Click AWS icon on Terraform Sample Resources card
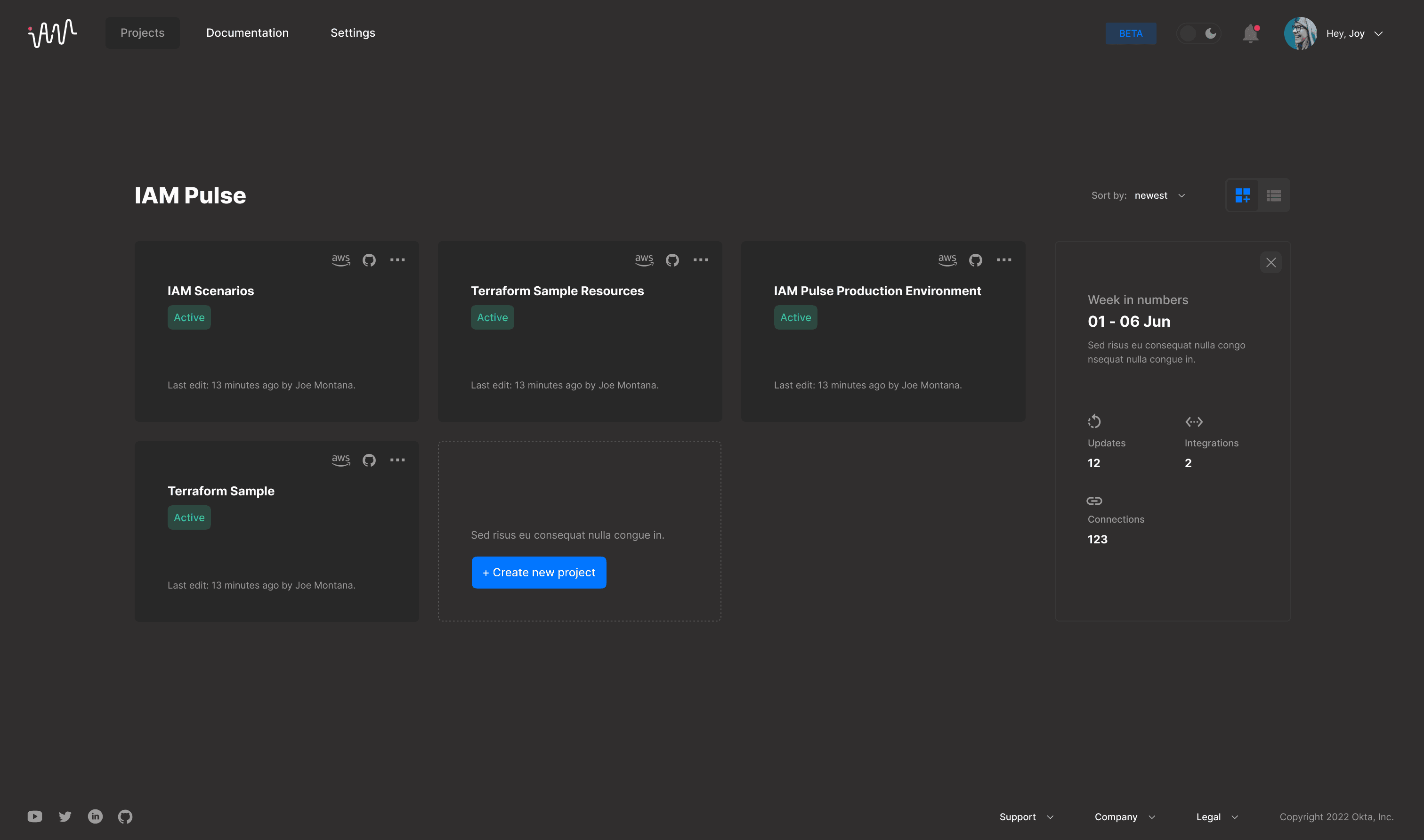Viewport: 1424px width, 840px height. click(x=644, y=260)
